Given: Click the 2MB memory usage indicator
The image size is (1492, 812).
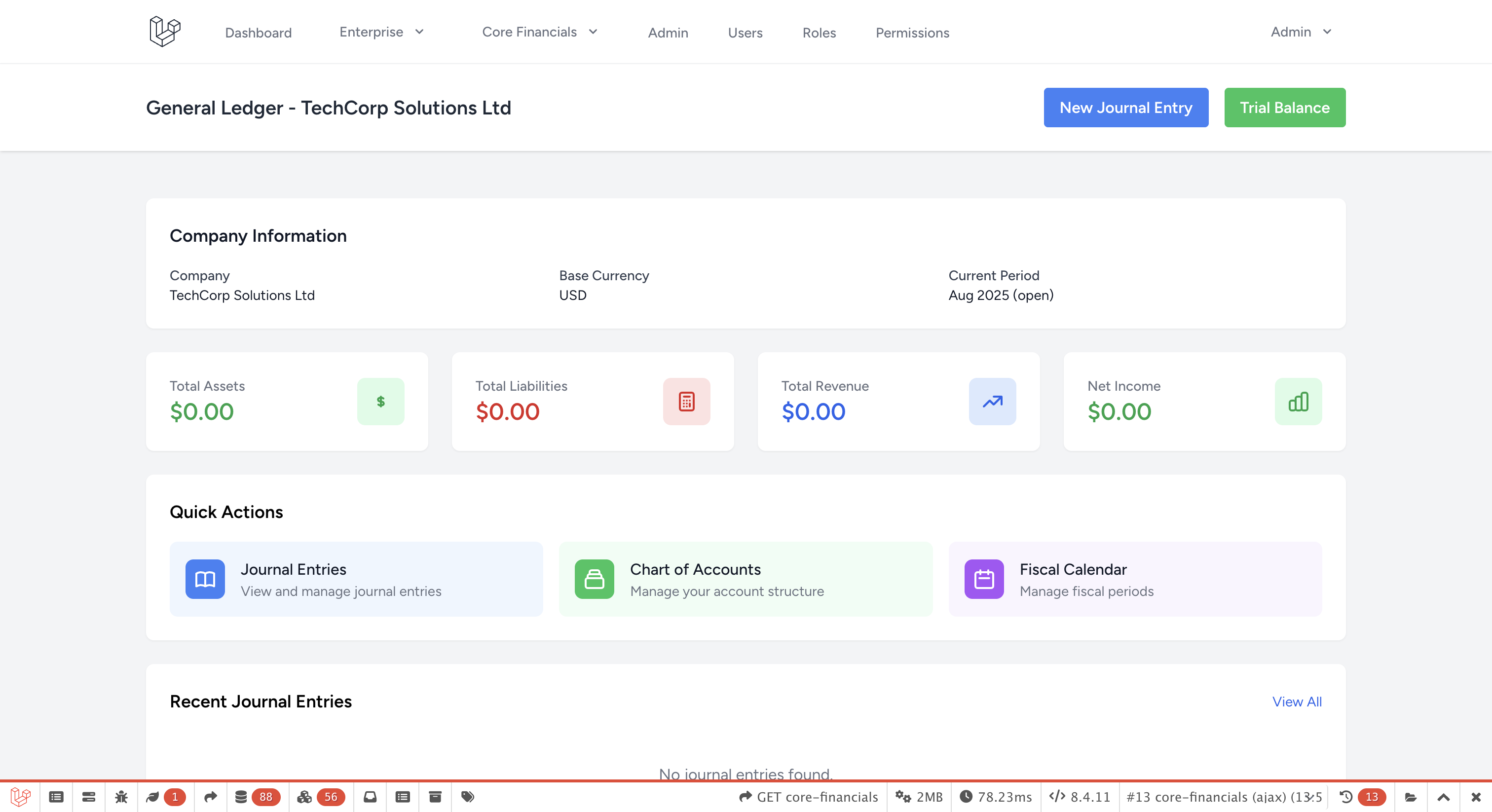Looking at the screenshot, I should pyautogui.click(x=919, y=797).
